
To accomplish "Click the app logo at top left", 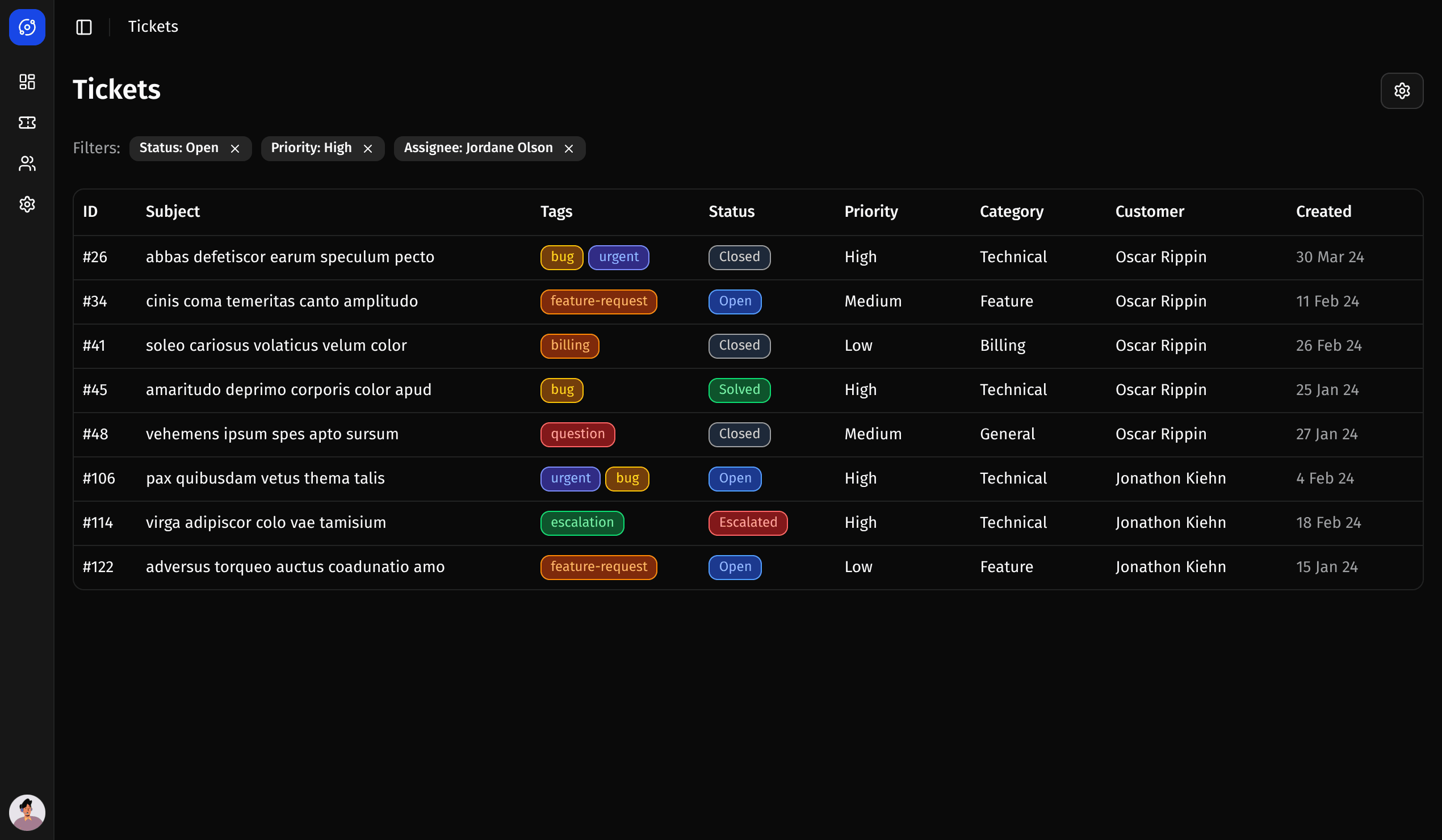I will click(27, 27).
